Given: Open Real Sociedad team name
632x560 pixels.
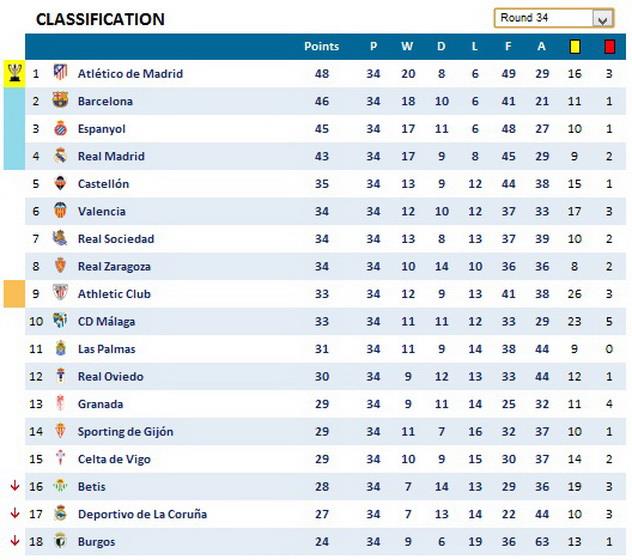Looking at the screenshot, I should click(116, 239).
